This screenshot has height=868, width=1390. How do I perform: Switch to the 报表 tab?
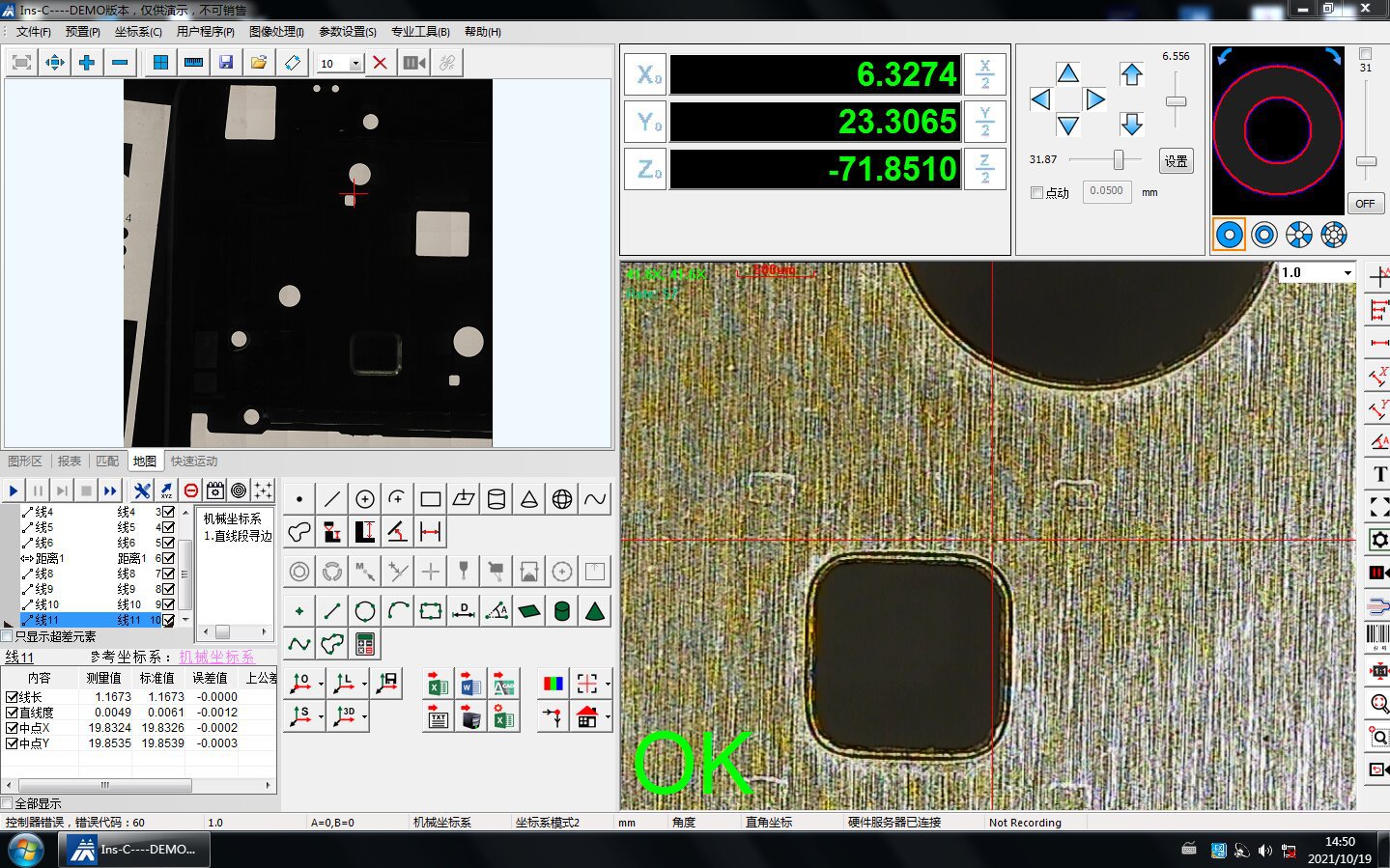pos(70,461)
